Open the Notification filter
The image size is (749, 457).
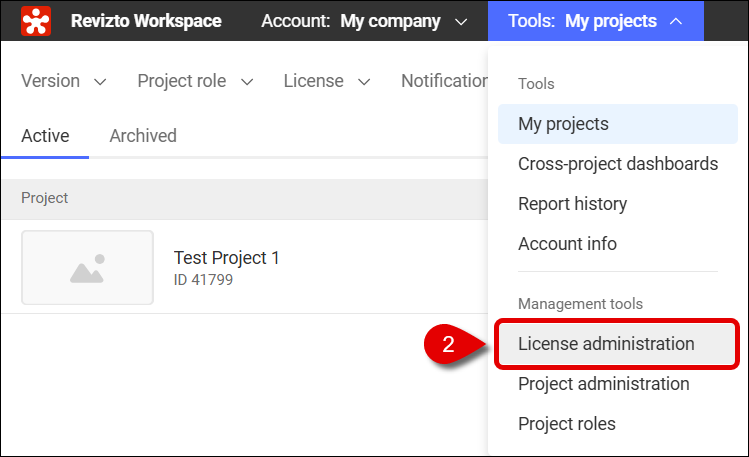[444, 81]
